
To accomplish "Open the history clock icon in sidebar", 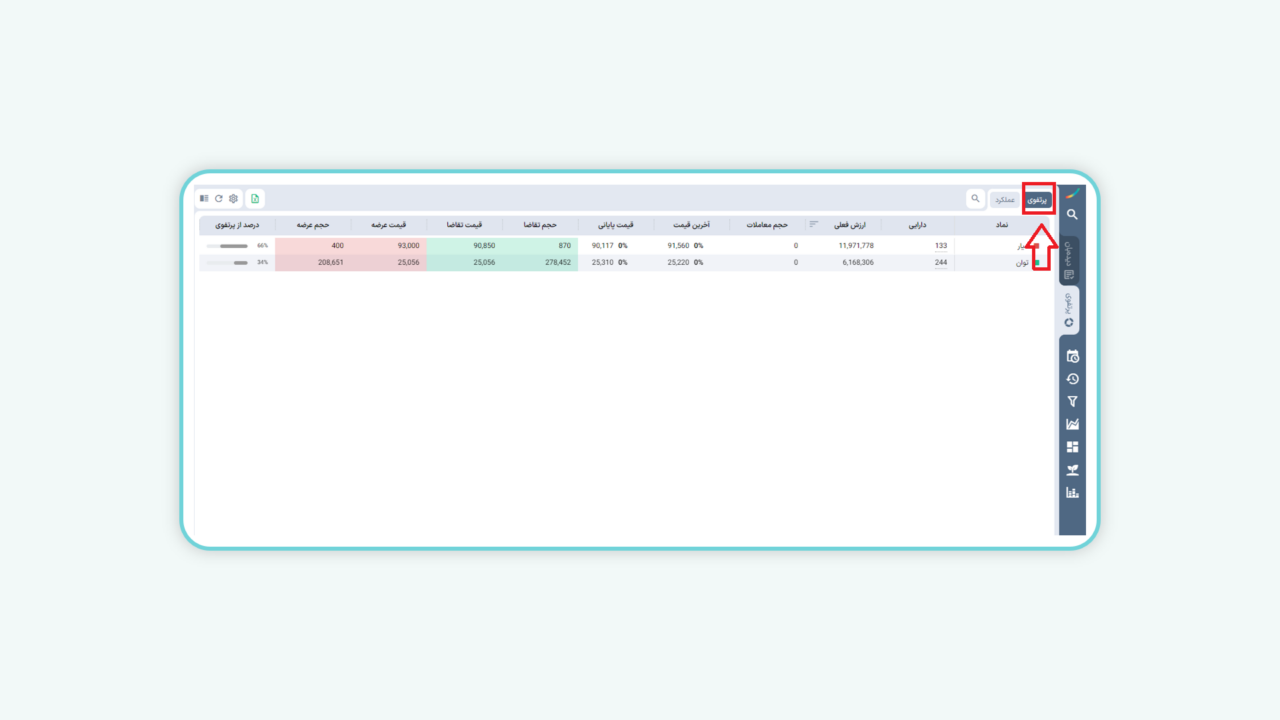I will [1072, 379].
